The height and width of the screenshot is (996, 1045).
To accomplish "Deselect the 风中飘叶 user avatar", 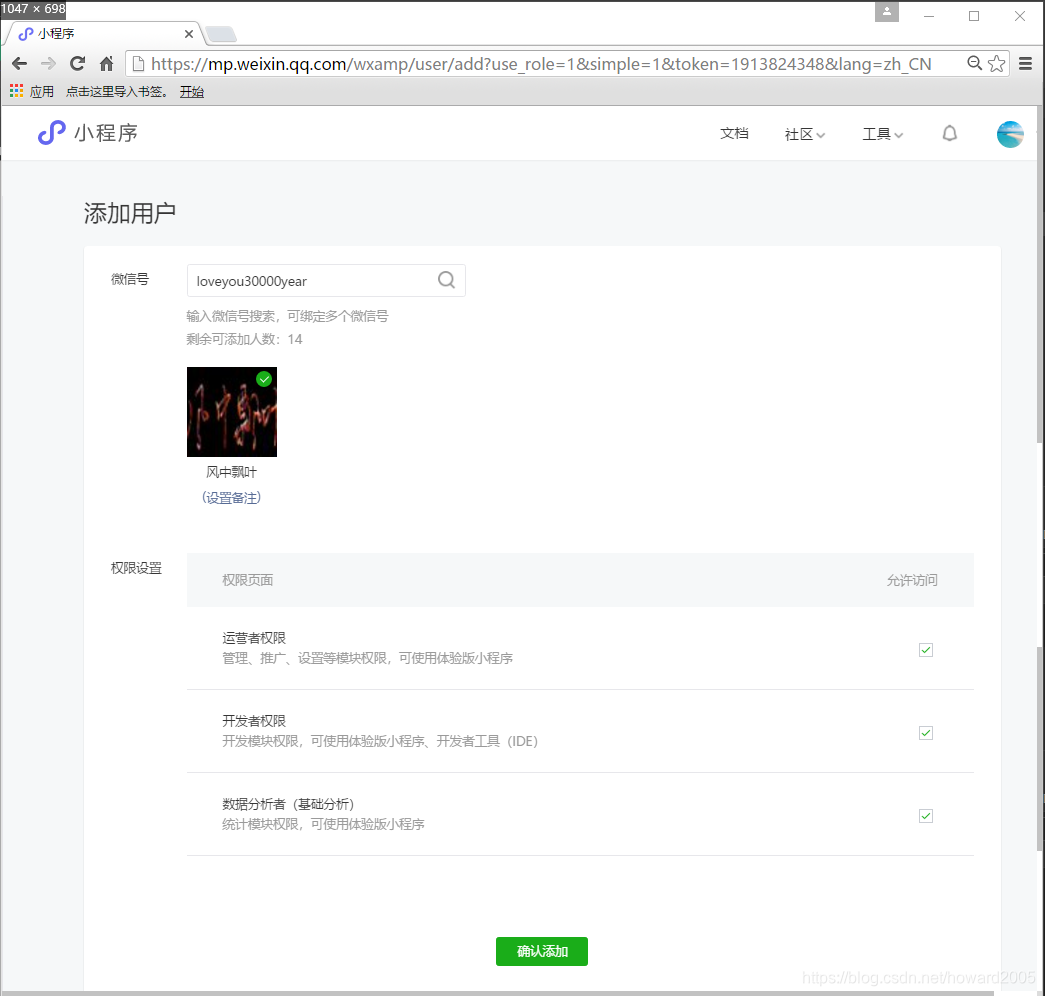I will [x=232, y=412].
